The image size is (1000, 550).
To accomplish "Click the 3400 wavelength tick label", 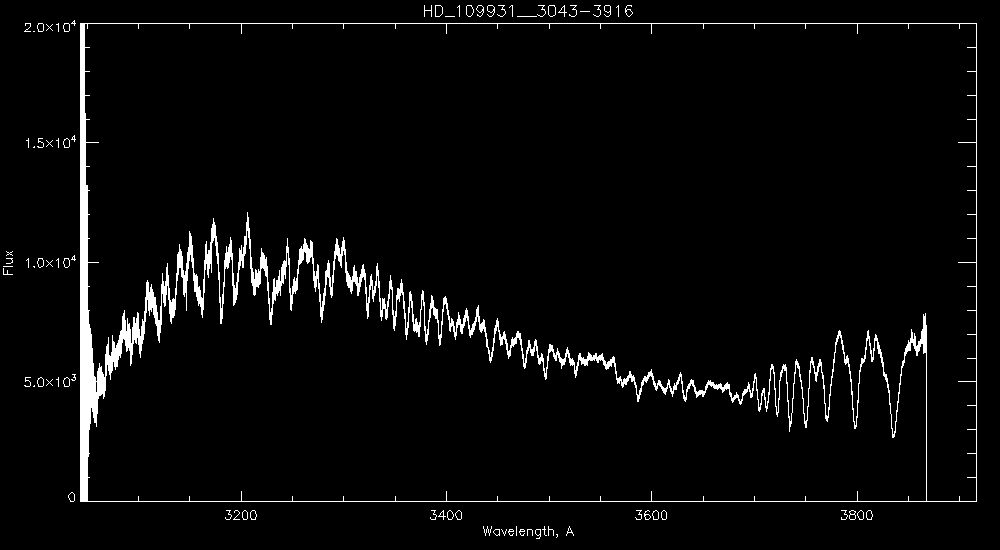I will click(x=446, y=514).
